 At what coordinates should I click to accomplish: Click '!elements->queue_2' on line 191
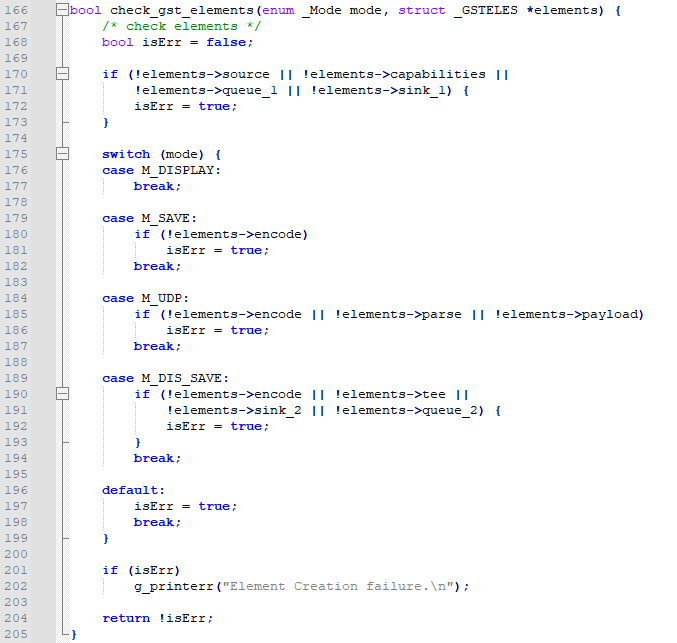point(406,410)
